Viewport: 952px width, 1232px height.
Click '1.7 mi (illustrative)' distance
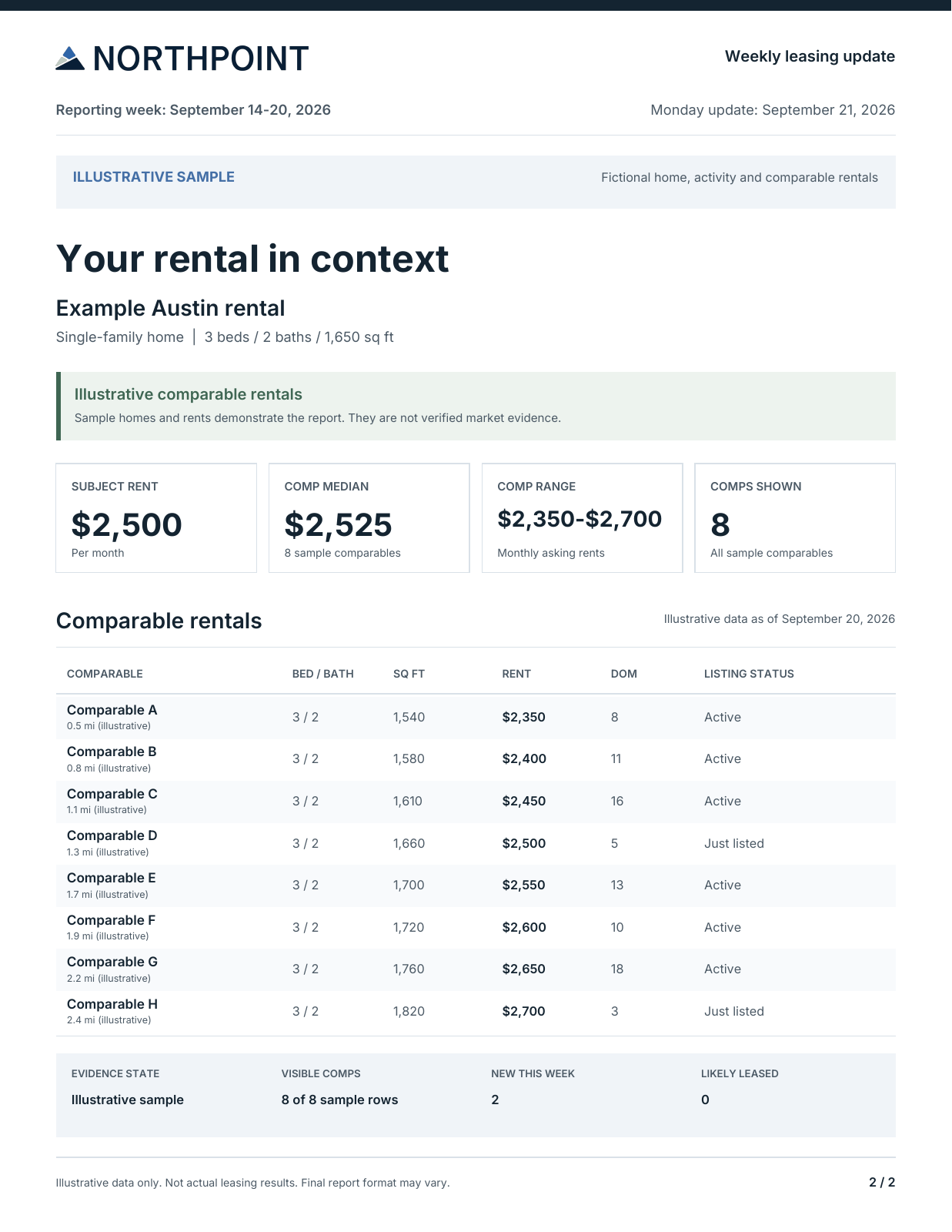coord(108,895)
